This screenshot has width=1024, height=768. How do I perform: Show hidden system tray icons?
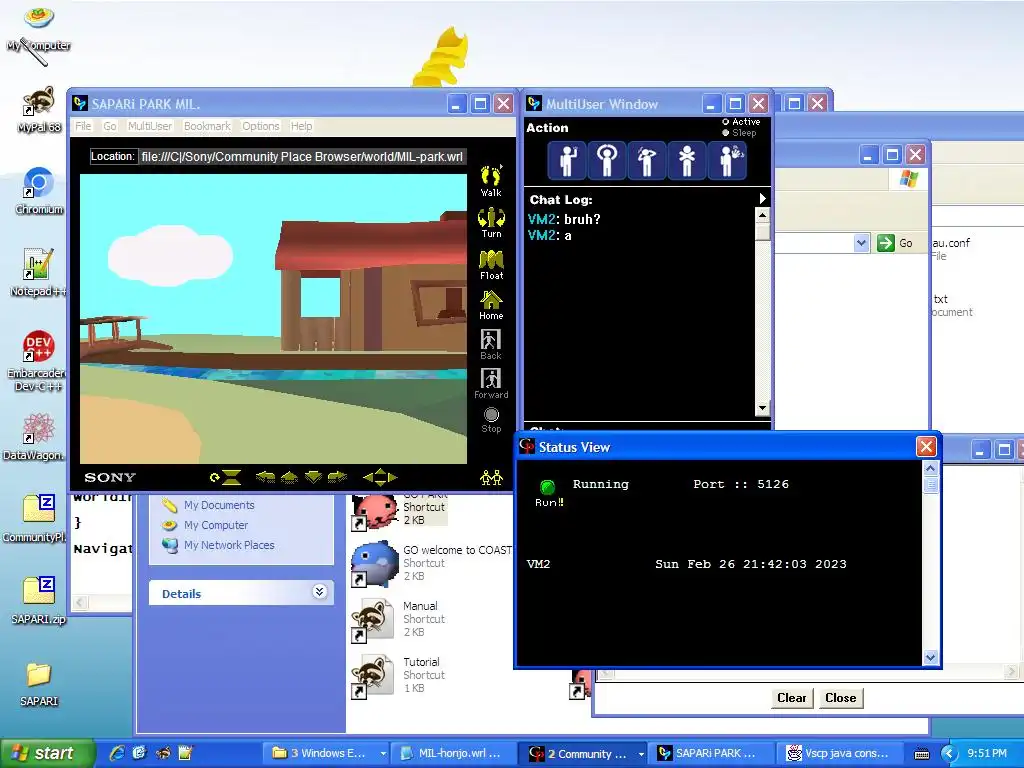coord(949,754)
